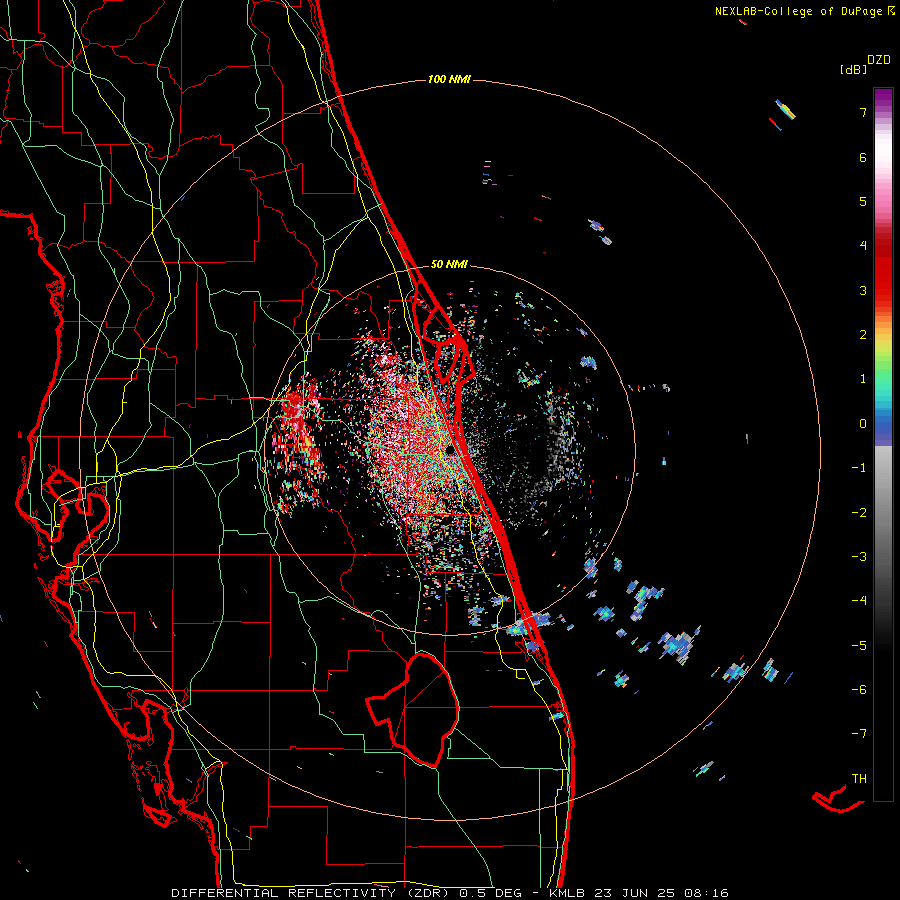Viewport: 900px width, 900px height.
Task: Click the -4 value on the color scale
Action: [x=859, y=601]
